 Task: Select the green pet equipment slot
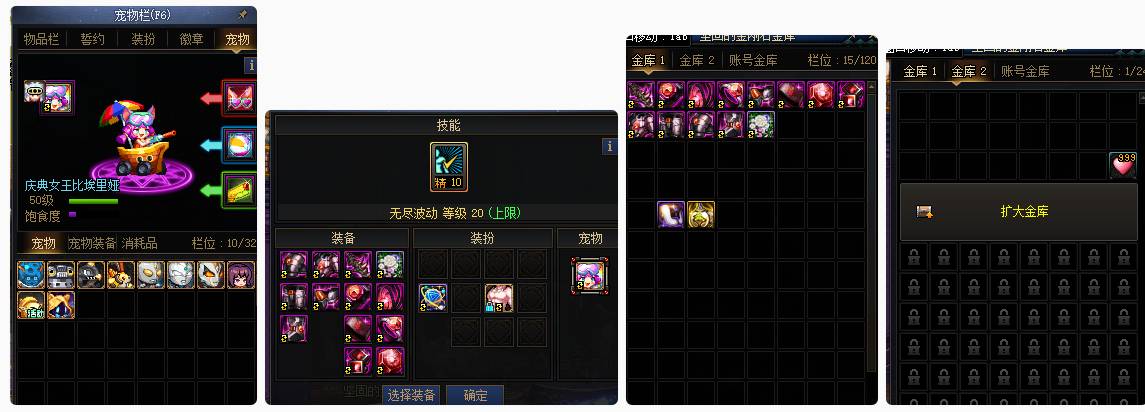[x=240, y=190]
